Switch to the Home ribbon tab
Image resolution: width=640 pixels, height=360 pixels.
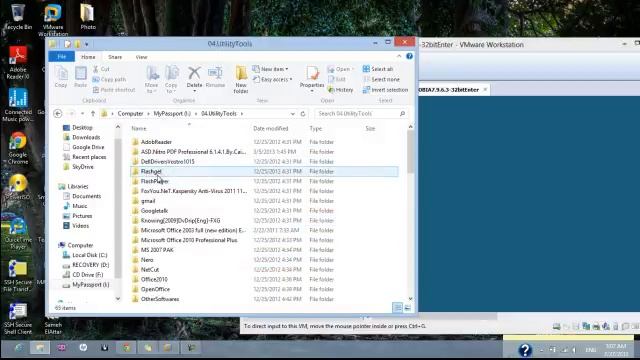click(x=88, y=57)
